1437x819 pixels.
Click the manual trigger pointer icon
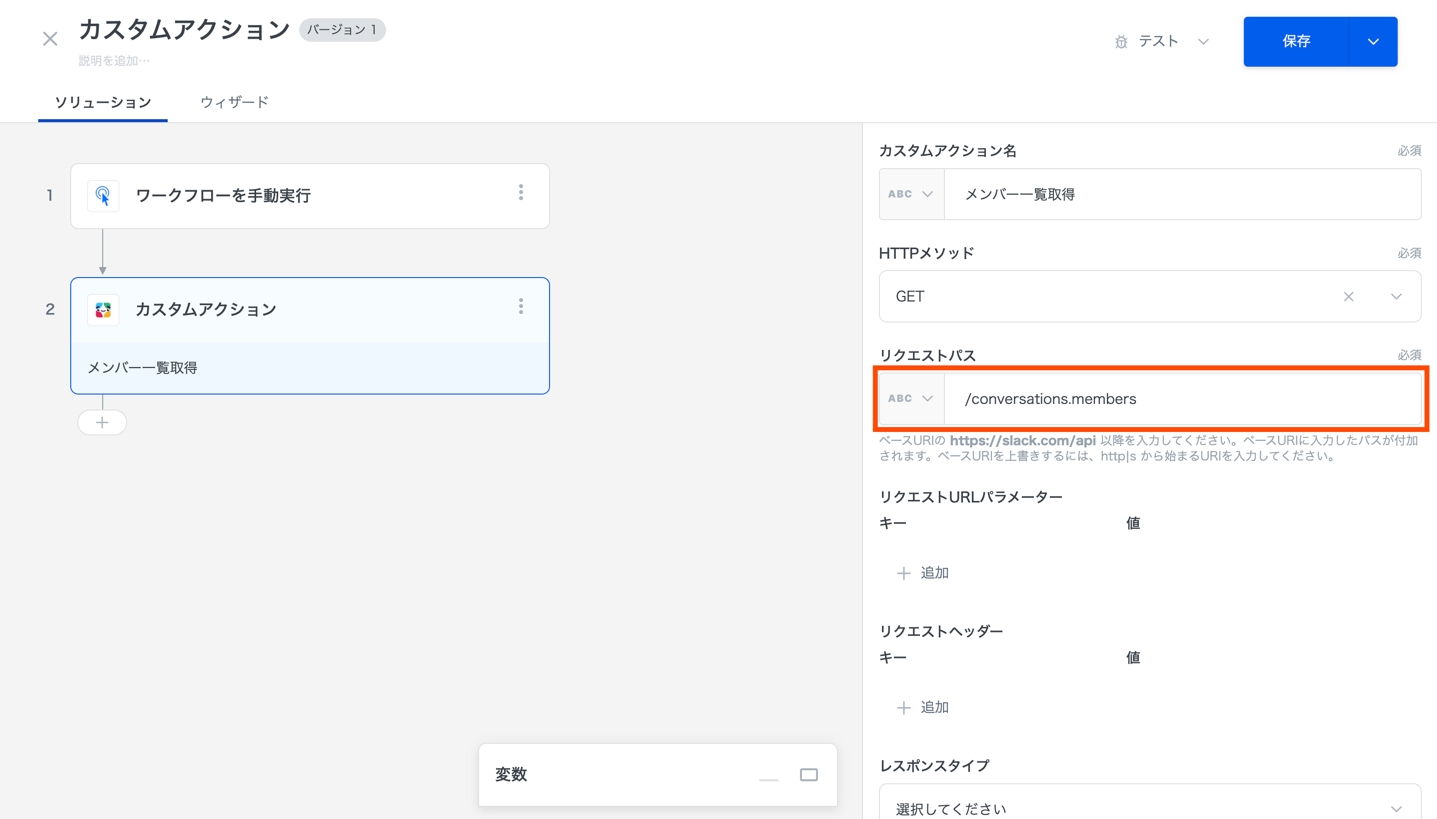[103, 196]
